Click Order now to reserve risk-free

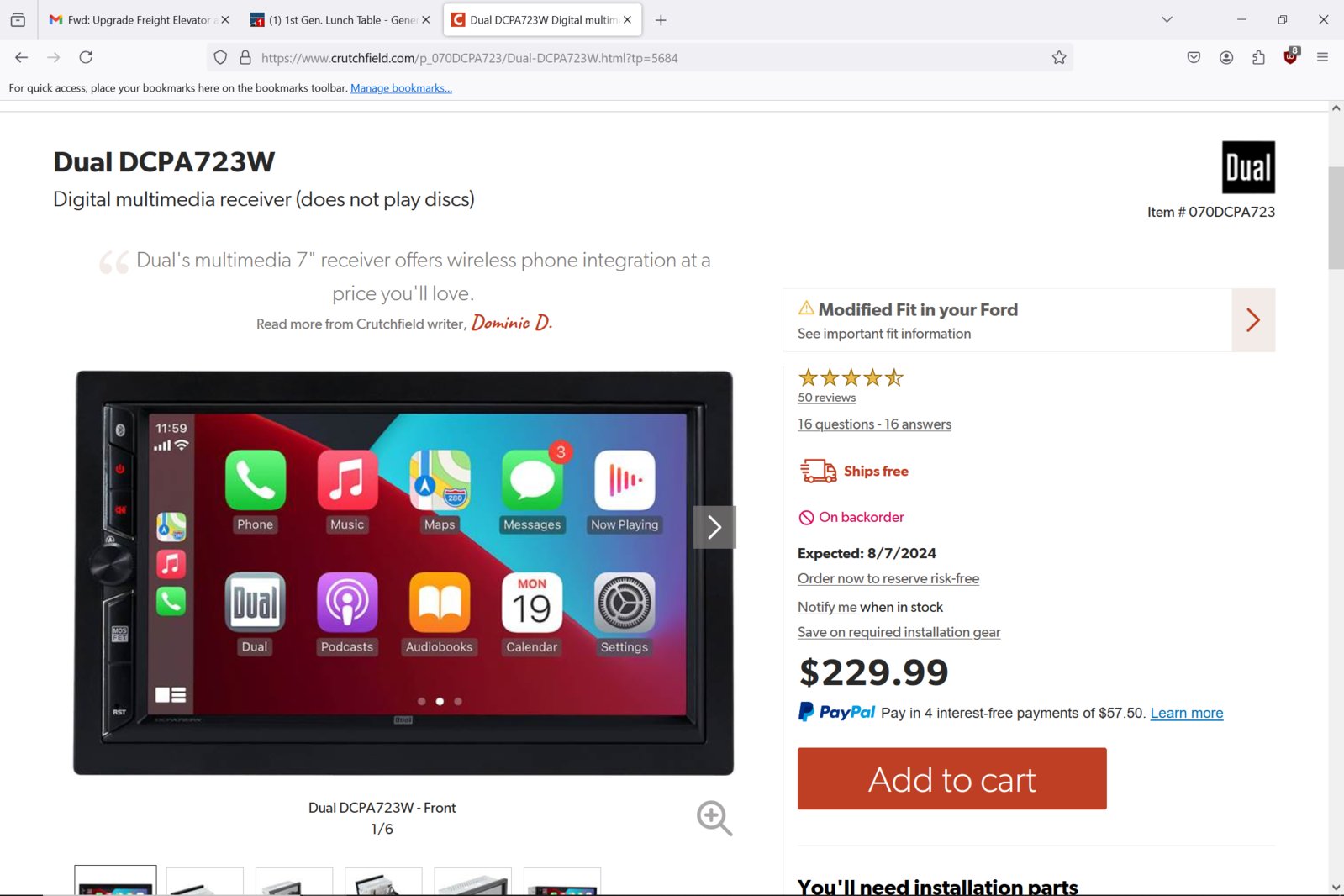[x=888, y=578]
